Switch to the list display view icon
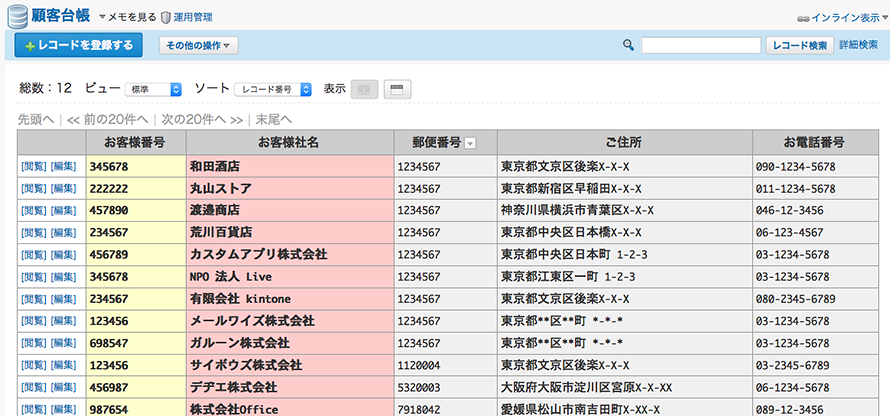The image size is (890, 416). 397,90
